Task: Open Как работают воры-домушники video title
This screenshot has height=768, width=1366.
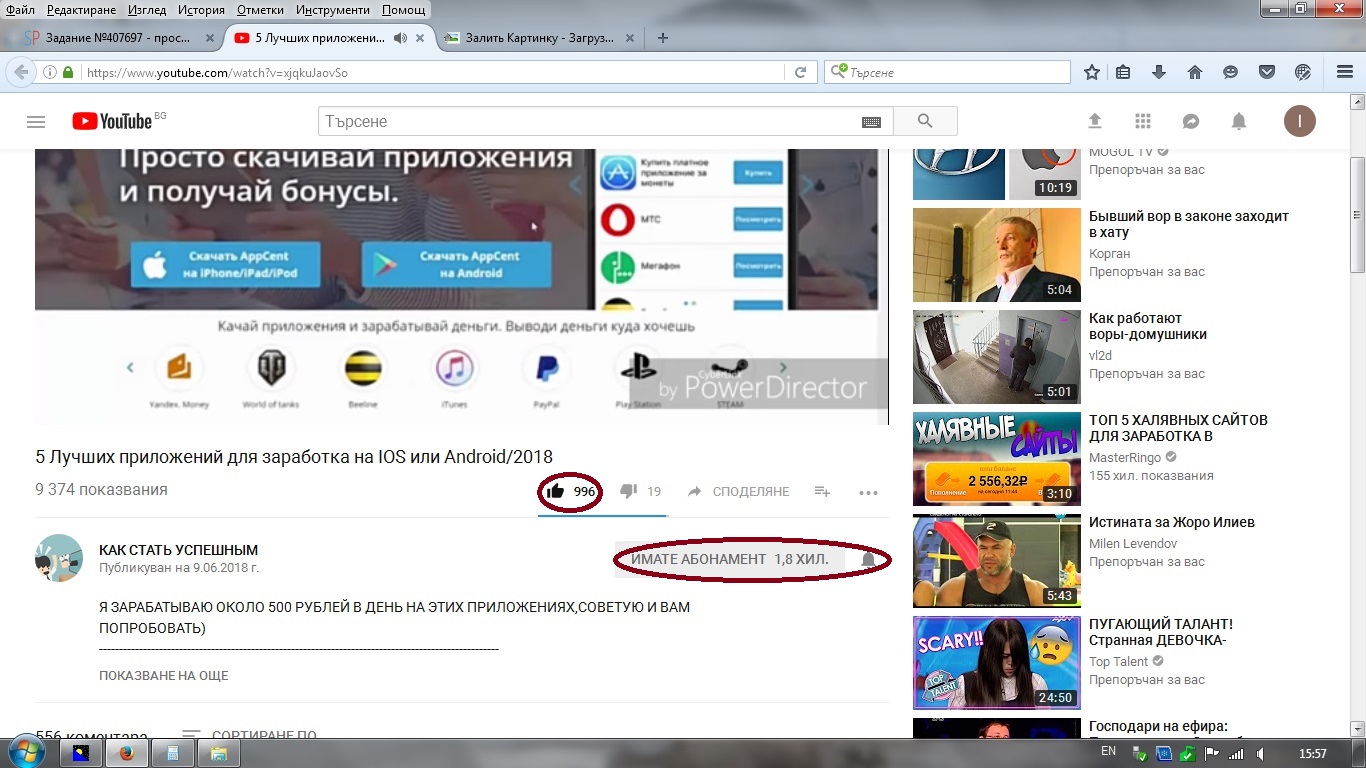Action: pos(1148,326)
